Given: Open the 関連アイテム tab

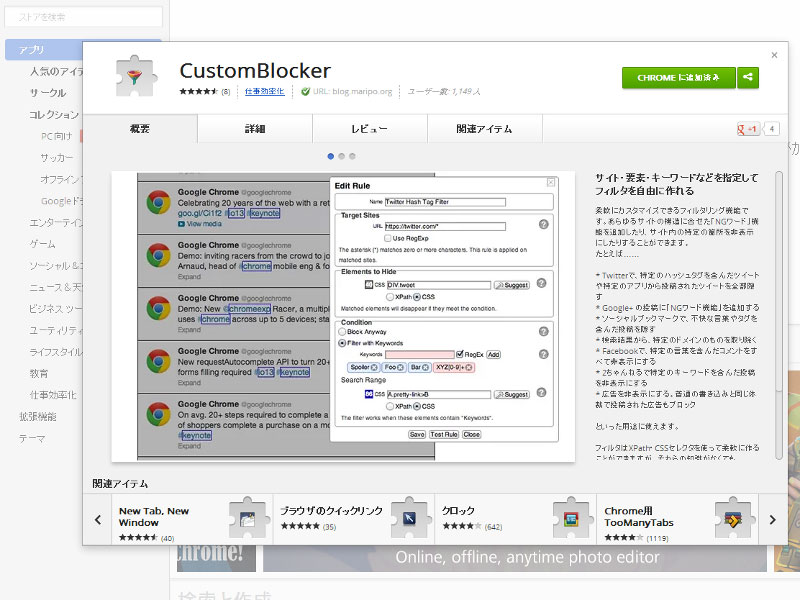Looking at the screenshot, I should [484, 129].
